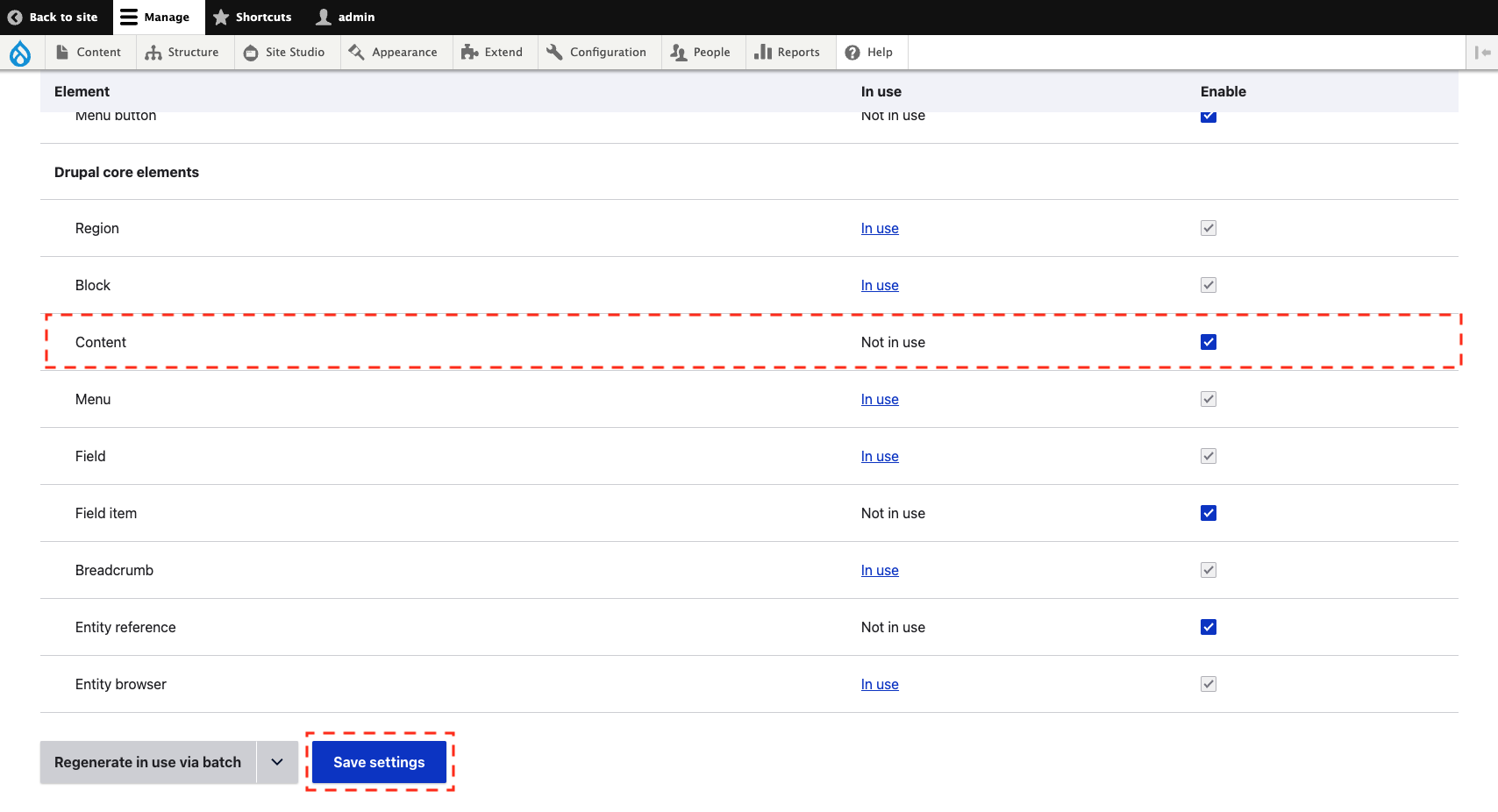Expand the Regenerate in use dropdown arrow

(277, 762)
